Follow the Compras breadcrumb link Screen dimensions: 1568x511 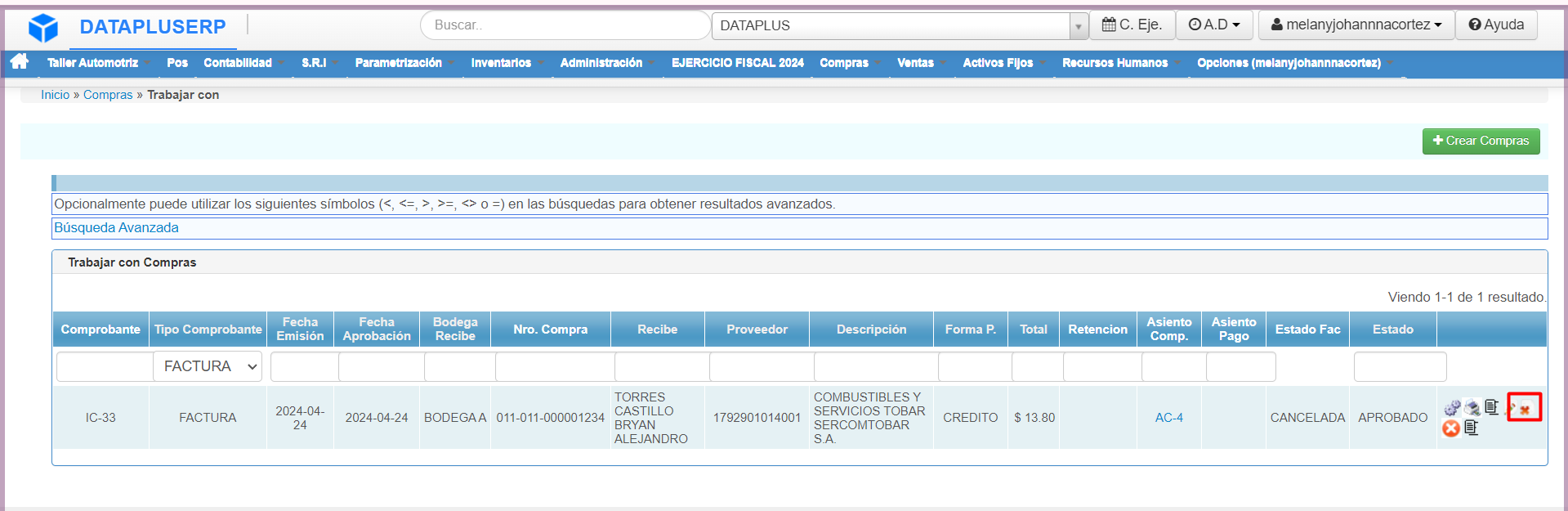[x=108, y=95]
